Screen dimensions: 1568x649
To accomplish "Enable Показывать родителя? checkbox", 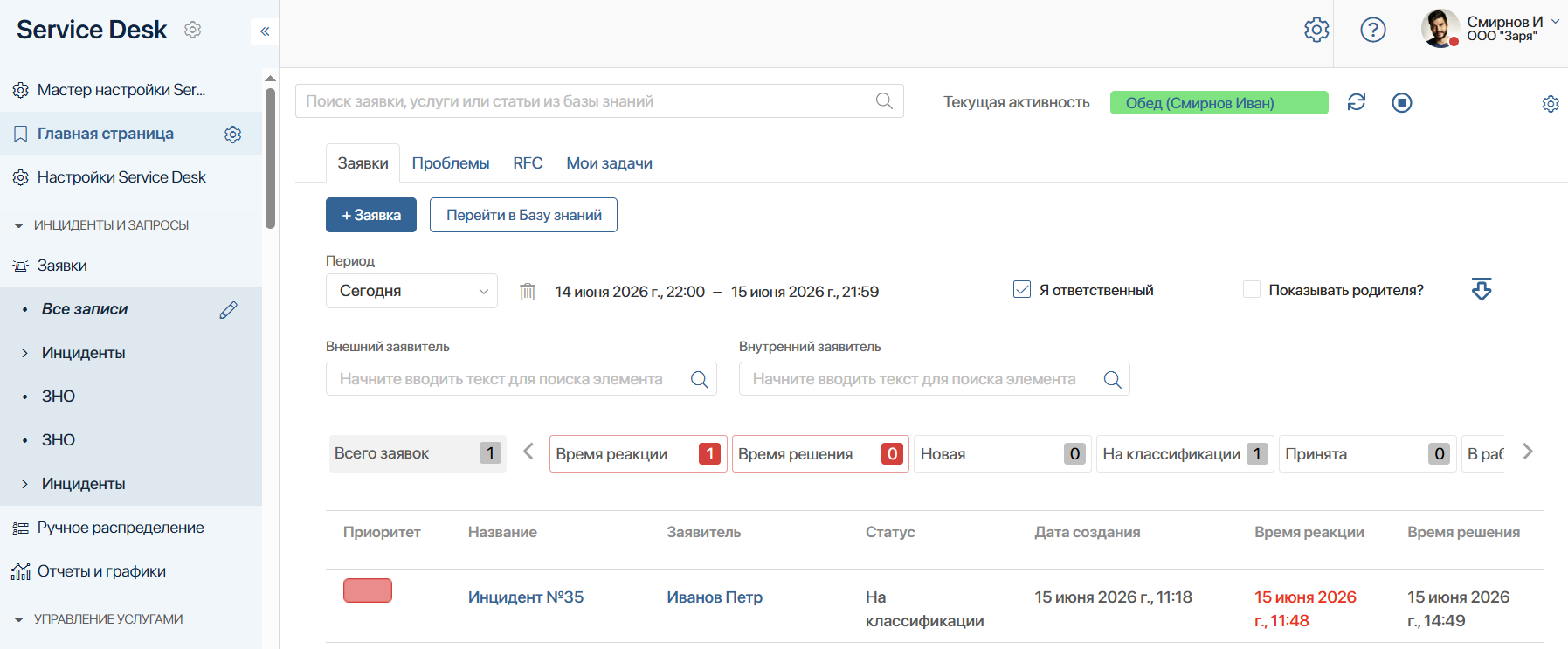I will (x=1252, y=289).
